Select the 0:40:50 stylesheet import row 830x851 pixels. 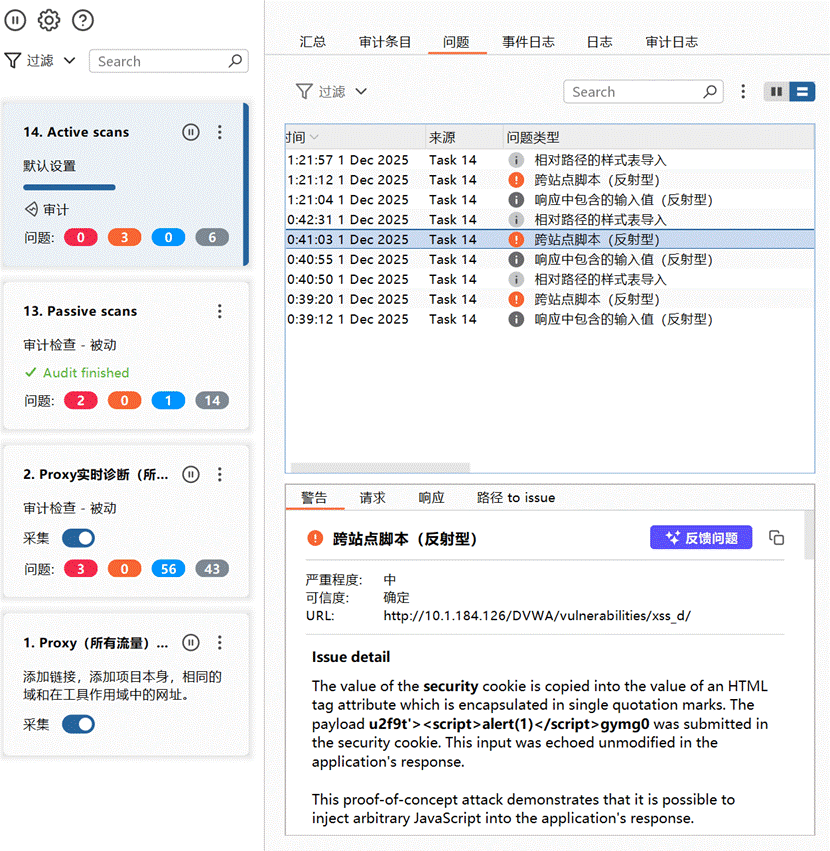[550, 280]
